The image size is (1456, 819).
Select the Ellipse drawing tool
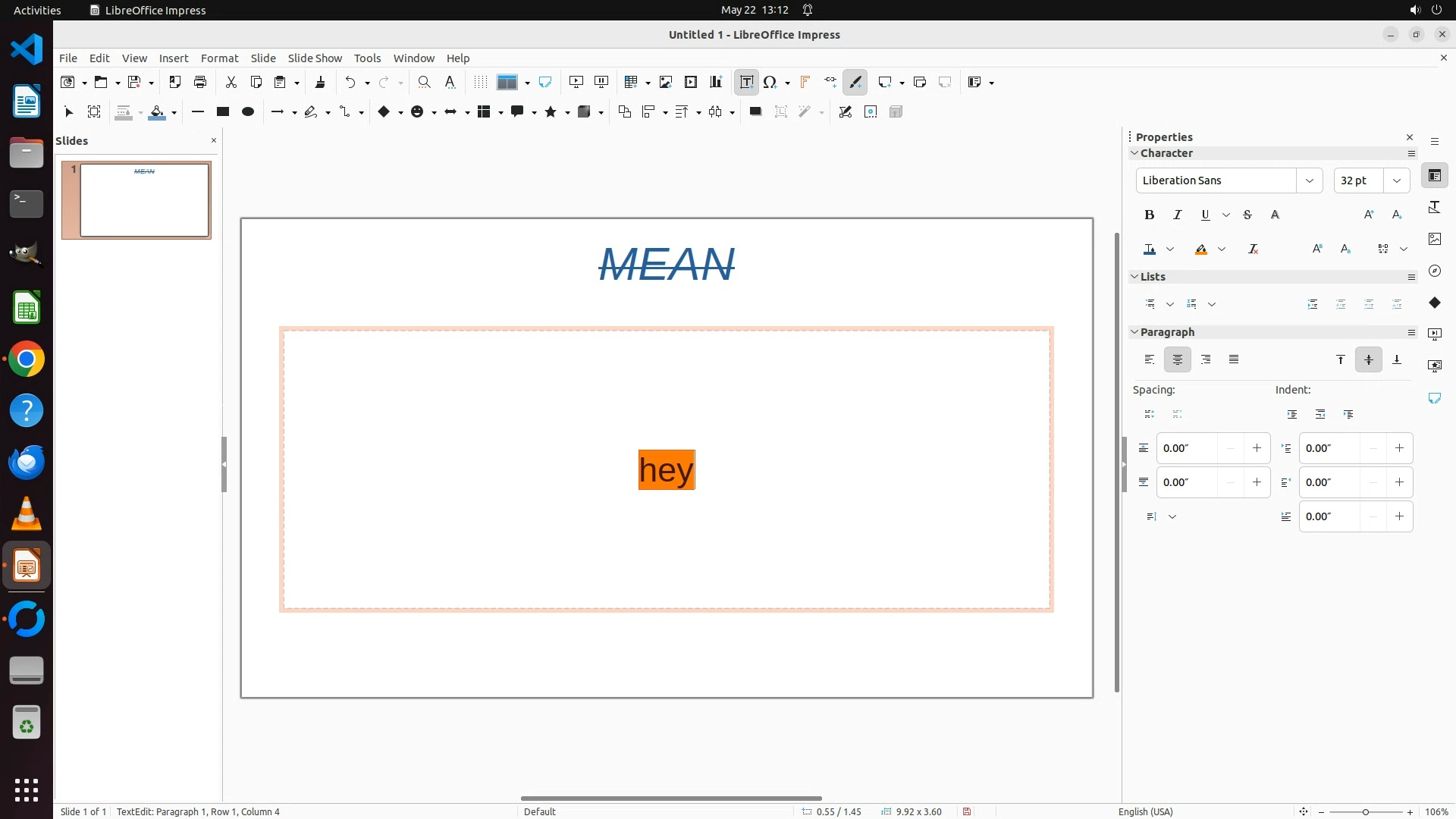click(247, 111)
